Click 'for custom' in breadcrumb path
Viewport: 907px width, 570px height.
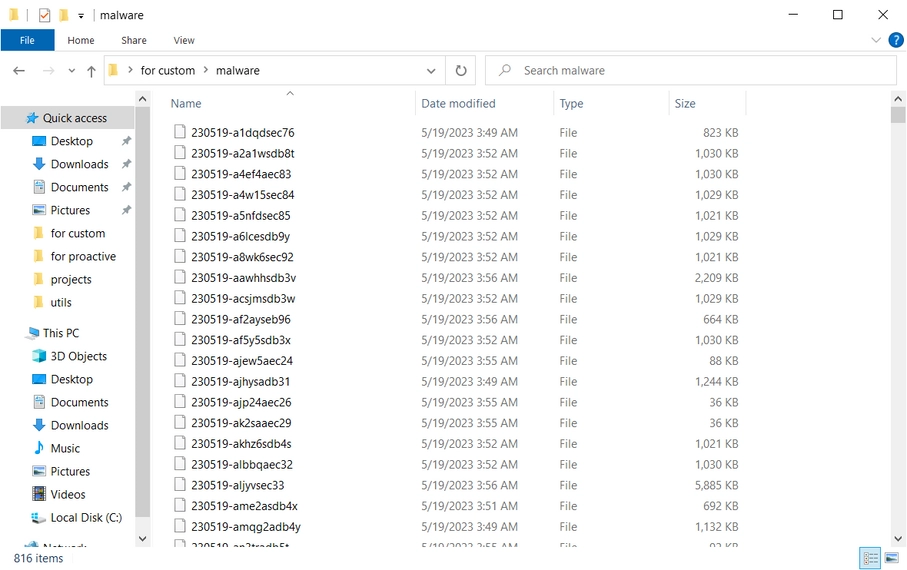(167, 71)
